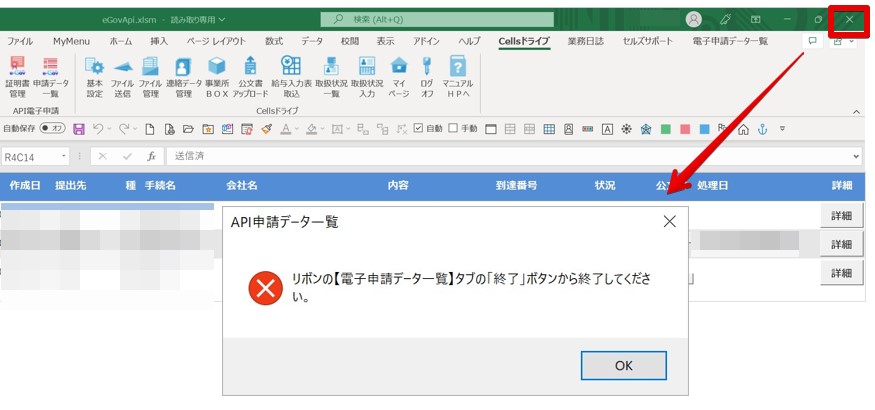Viewport: 875px width, 410px height.
Task: Click the first row 詳細 button
Action: (842, 215)
